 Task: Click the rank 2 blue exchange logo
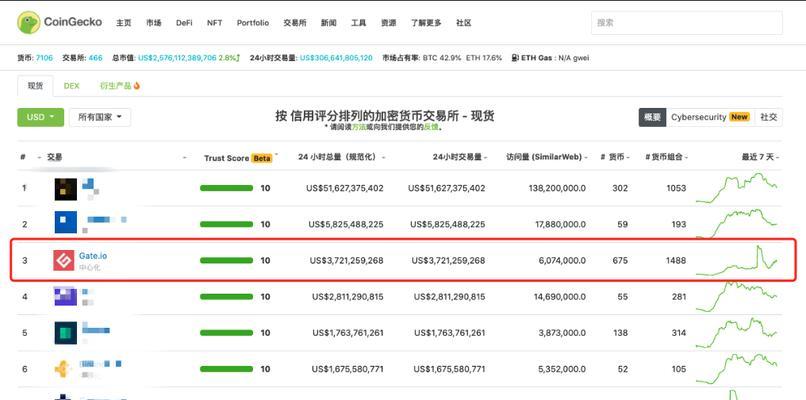point(66,222)
